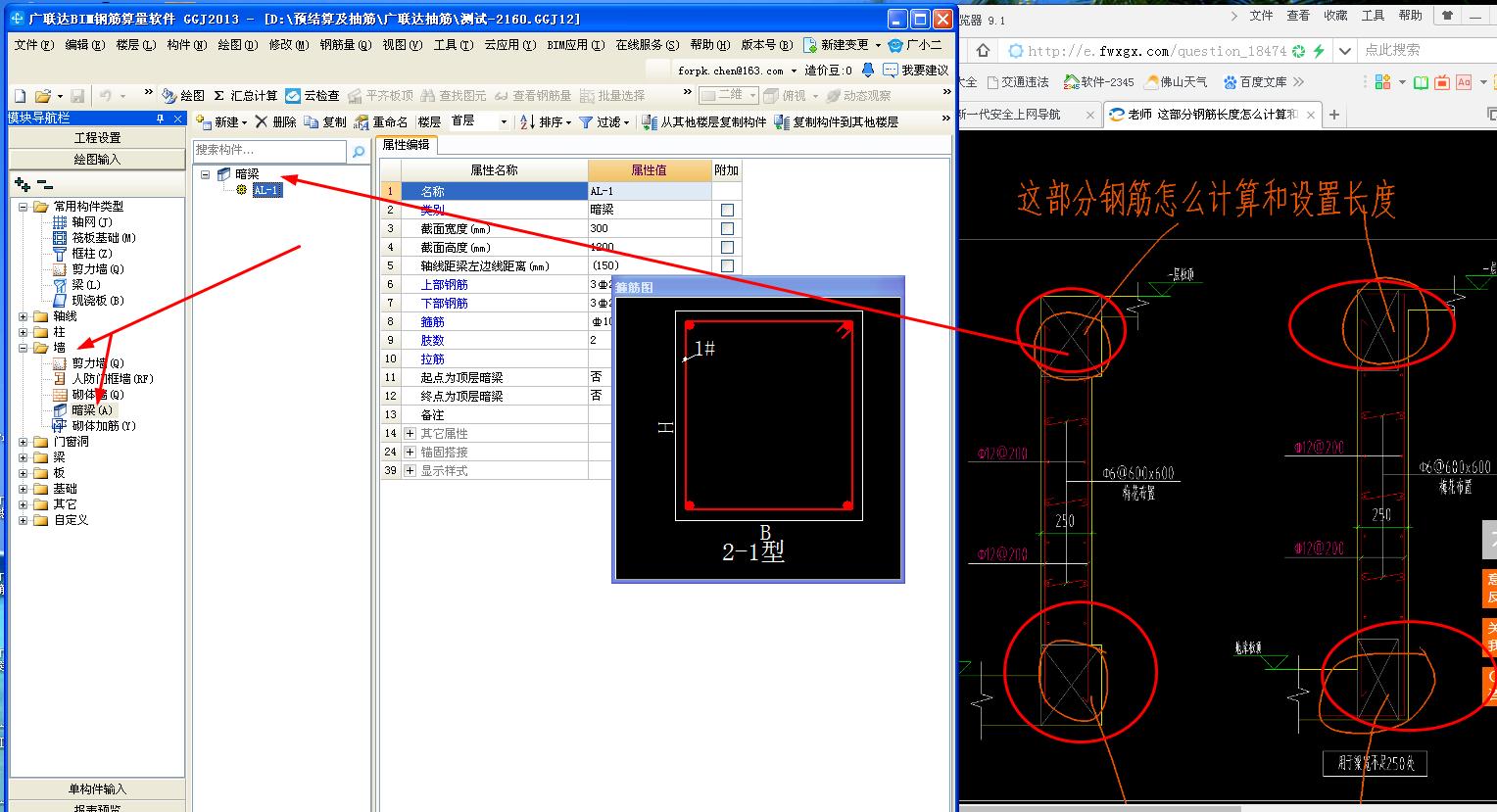Click the 云检查 cloud check icon
1497x812 pixels.
click(x=293, y=95)
